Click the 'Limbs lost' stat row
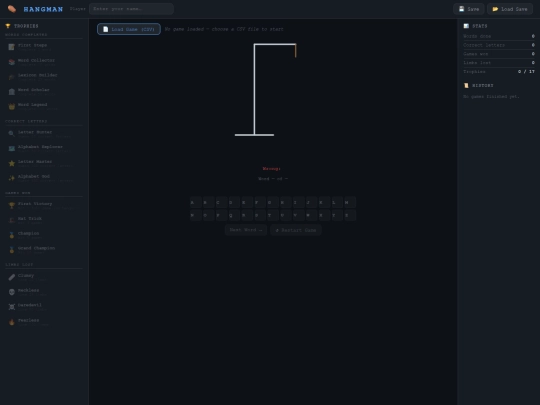Image resolution: width=540 pixels, height=405 pixels. coord(499,63)
